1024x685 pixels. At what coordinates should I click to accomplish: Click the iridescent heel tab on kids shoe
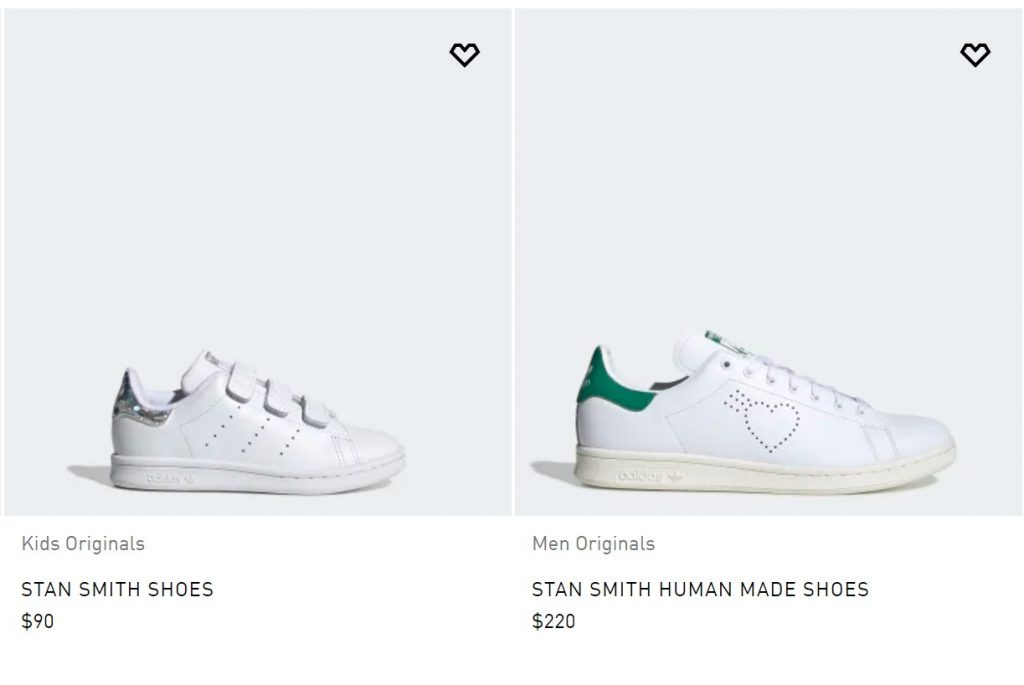click(129, 397)
